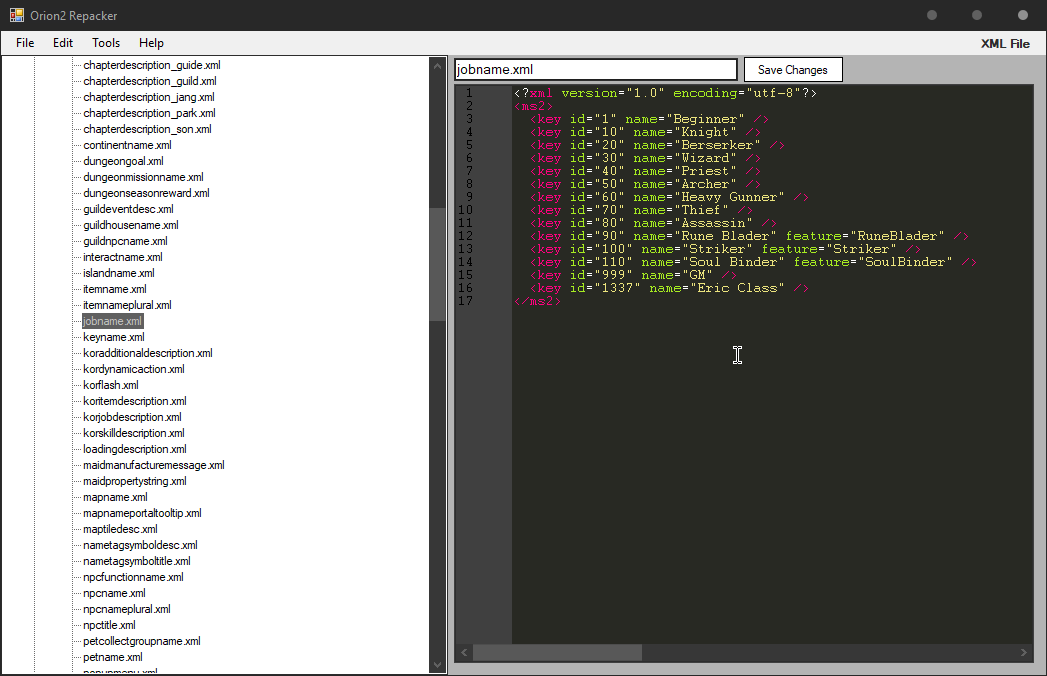Click the Orion2 Repacker app icon
This screenshot has width=1047, height=676.
pyautogui.click(x=17, y=15)
